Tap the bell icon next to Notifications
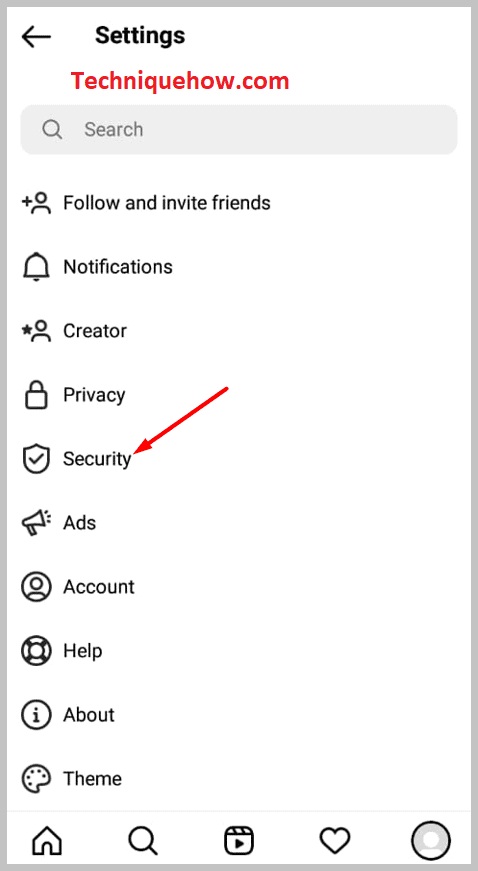The image size is (478, 871). tap(36, 267)
